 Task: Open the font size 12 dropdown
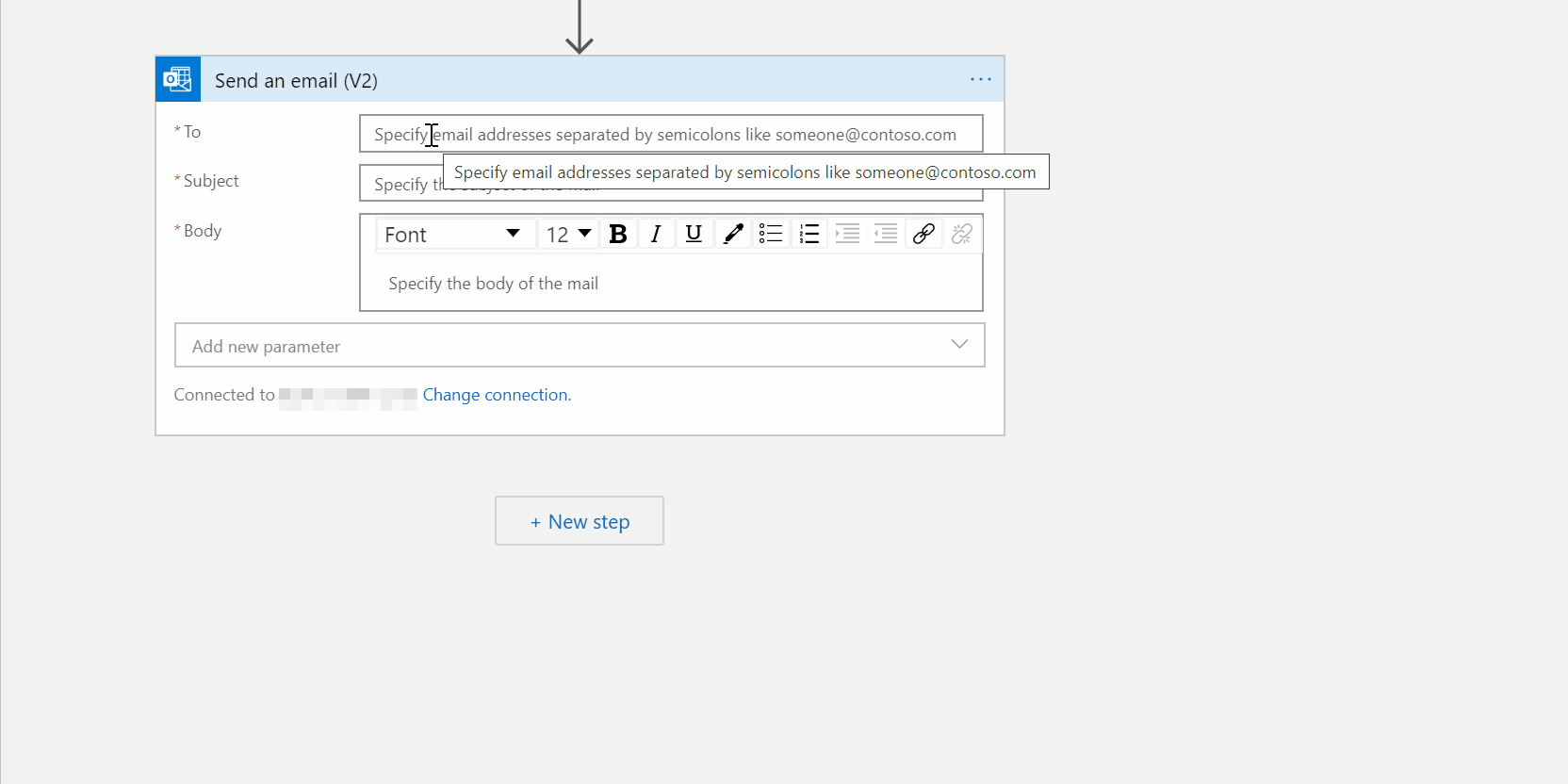click(x=568, y=235)
